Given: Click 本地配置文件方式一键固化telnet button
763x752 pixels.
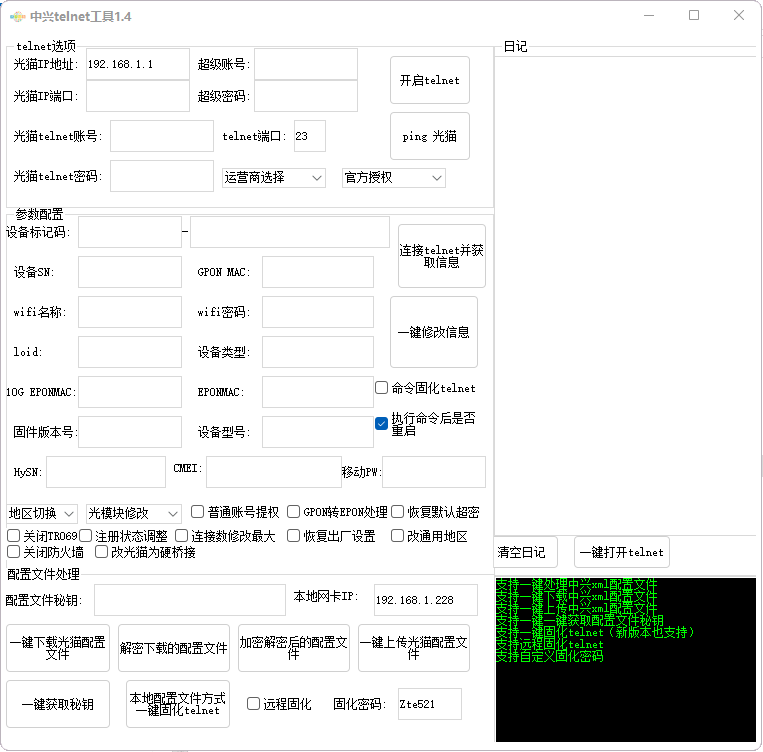Looking at the screenshot, I should tap(178, 704).
